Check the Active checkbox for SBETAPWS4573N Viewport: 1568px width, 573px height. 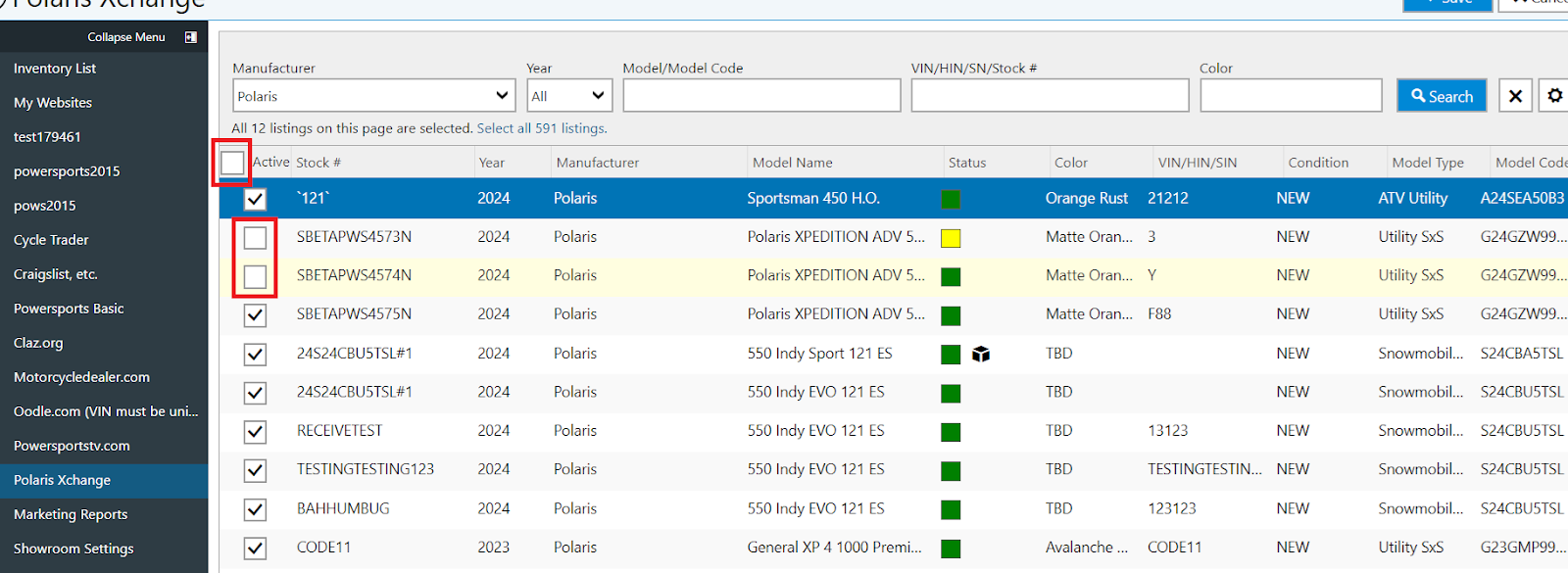point(255,238)
